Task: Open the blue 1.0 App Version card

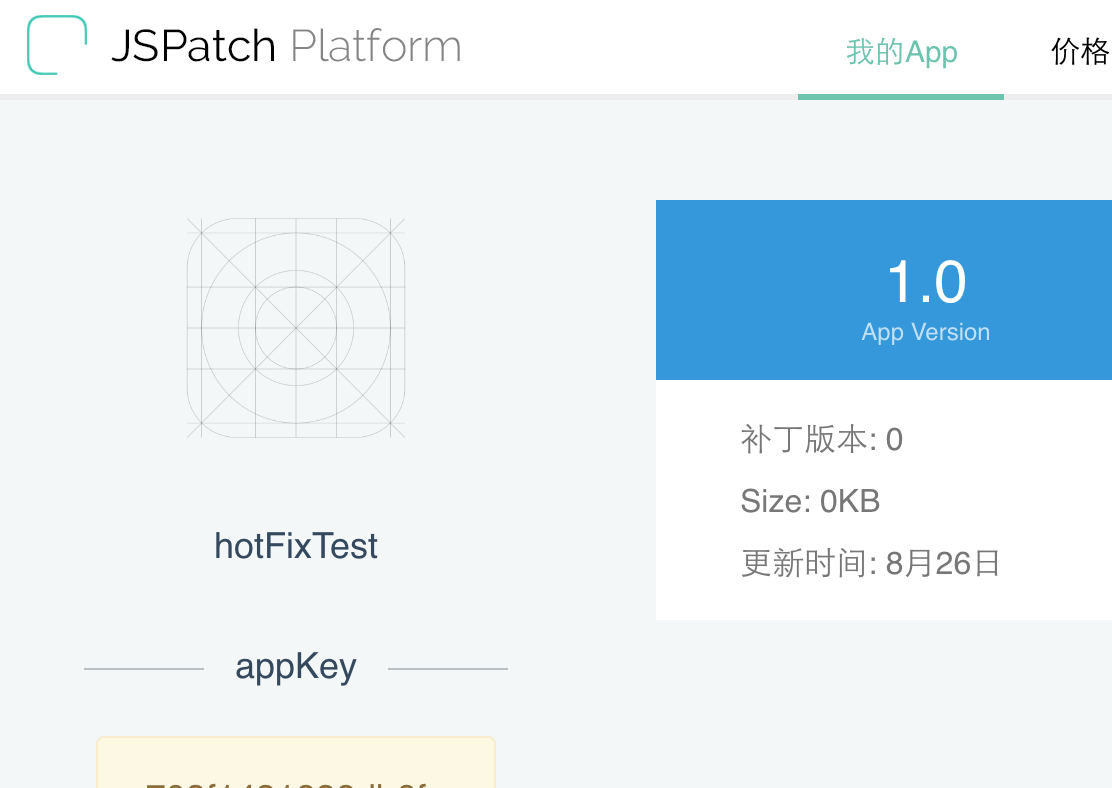Action: click(884, 290)
